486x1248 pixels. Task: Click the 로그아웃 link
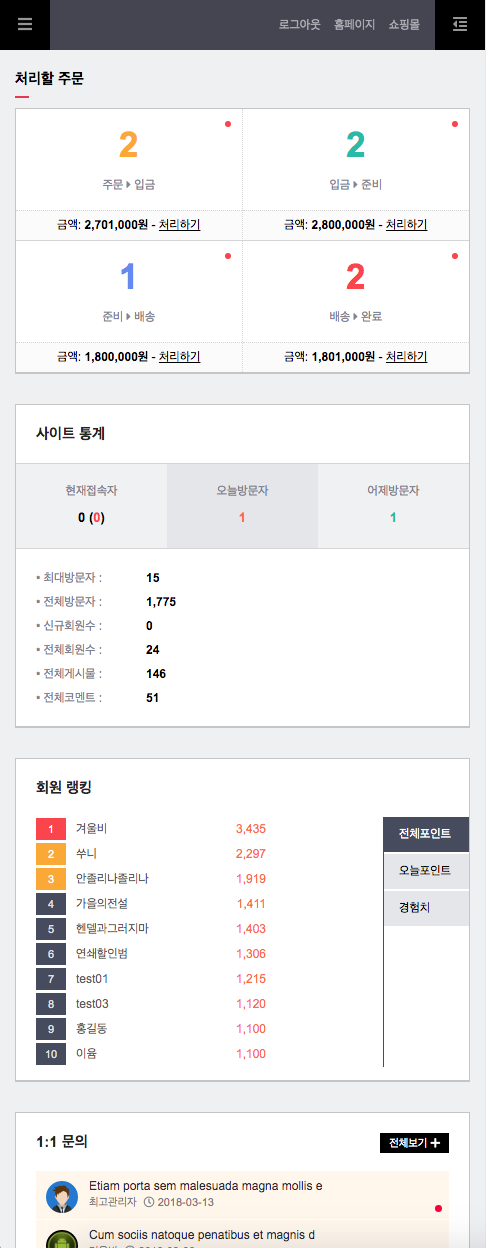tap(300, 25)
